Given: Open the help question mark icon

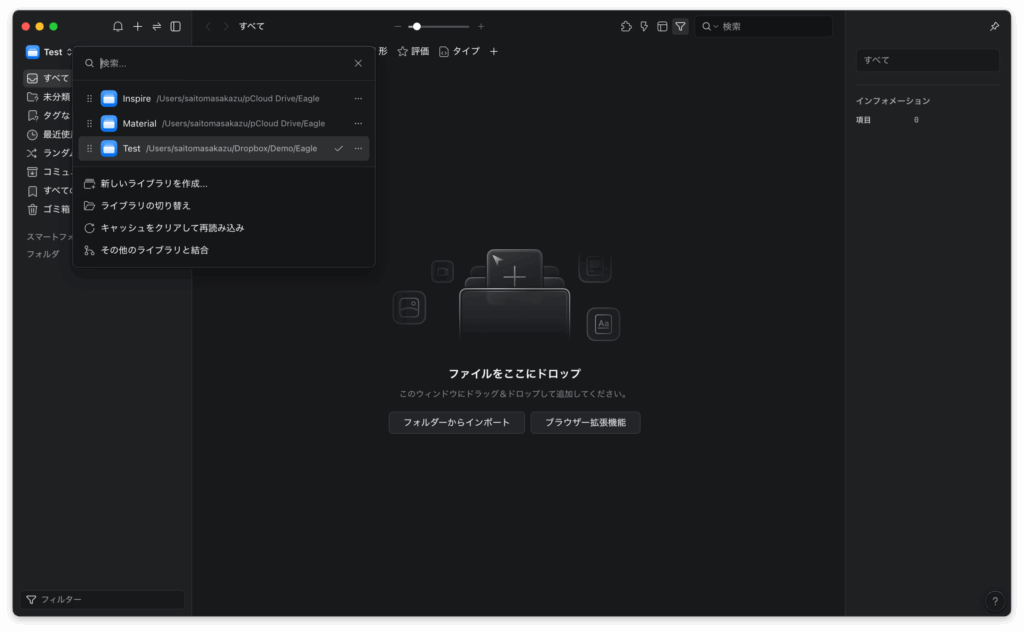Looking at the screenshot, I should (x=994, y=601).
